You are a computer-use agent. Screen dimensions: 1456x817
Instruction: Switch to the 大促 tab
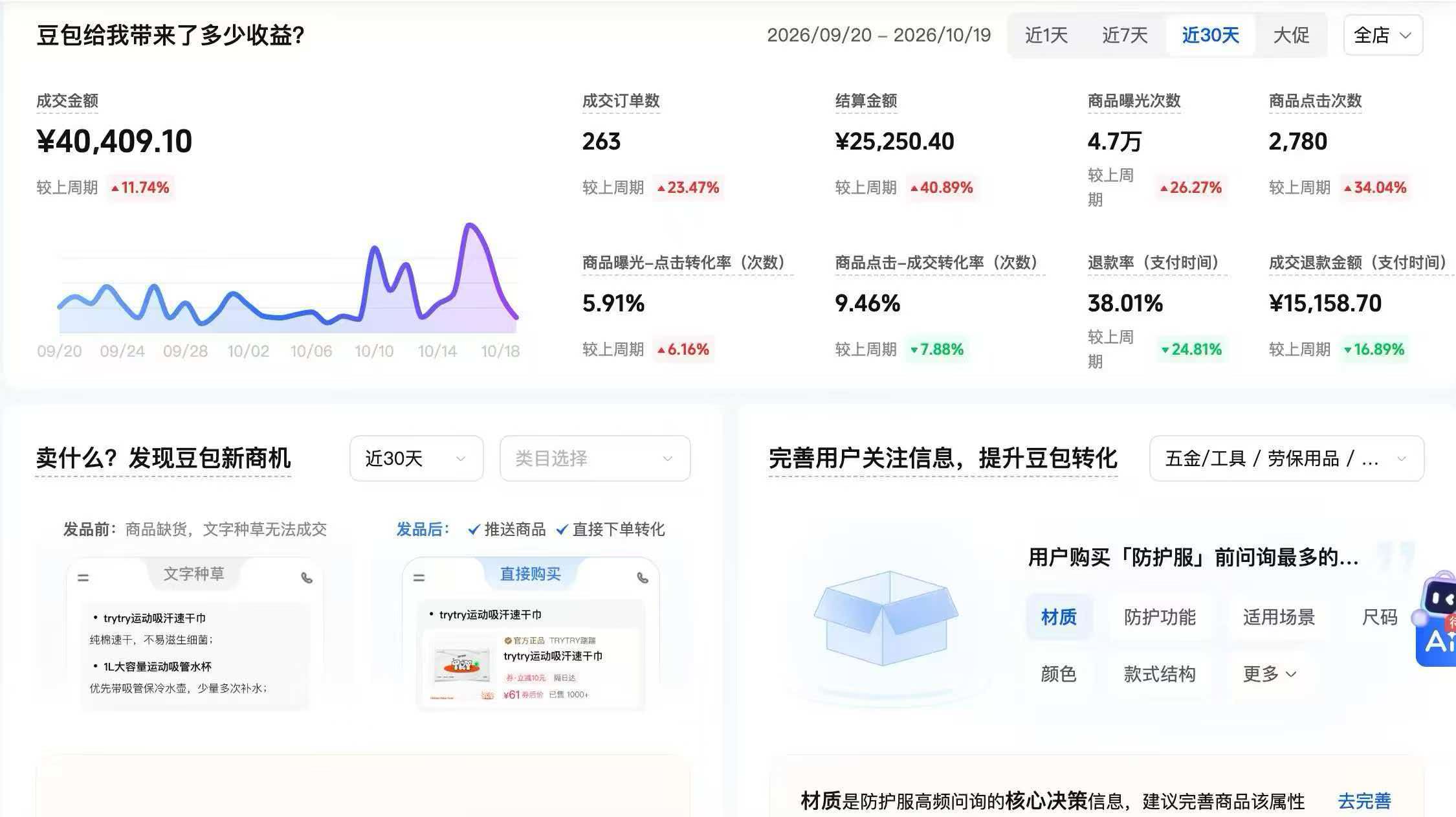pos(1291,35)
